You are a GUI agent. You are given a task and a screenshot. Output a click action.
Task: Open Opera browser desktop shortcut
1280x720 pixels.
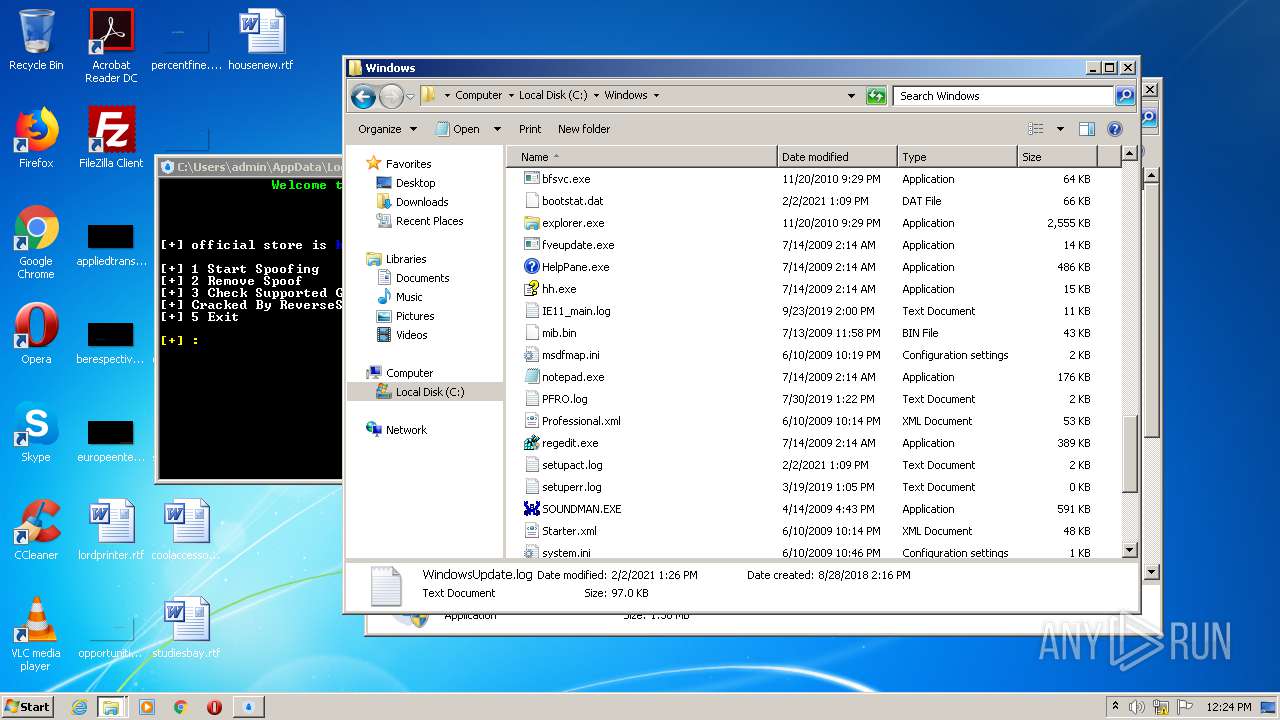(36, 335)
